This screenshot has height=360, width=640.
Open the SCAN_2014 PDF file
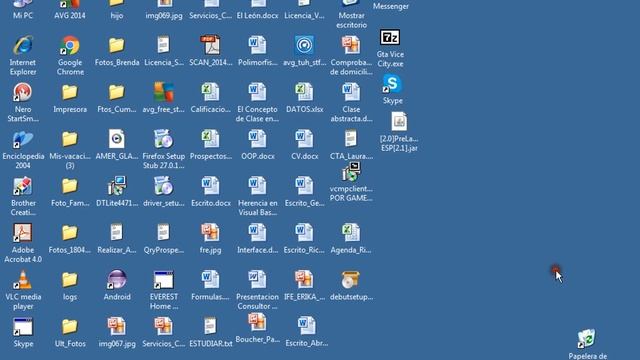coord(211,46)
